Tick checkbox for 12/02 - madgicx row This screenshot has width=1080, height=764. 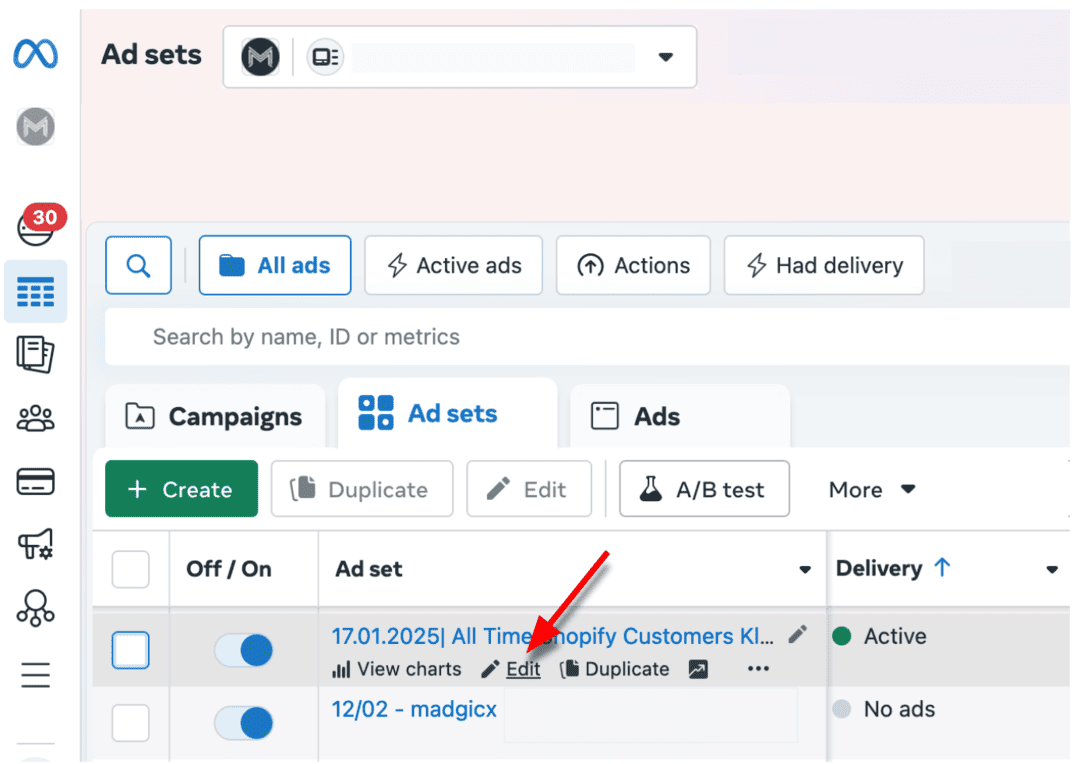[x=130, y=723]
